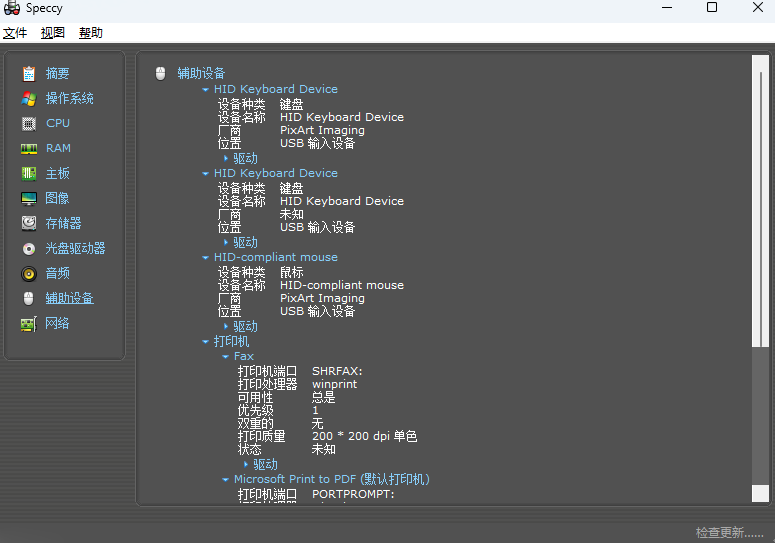This screenshot has width=775, height=543.
Task: Open the CPU section label
Action: (58, 123)
